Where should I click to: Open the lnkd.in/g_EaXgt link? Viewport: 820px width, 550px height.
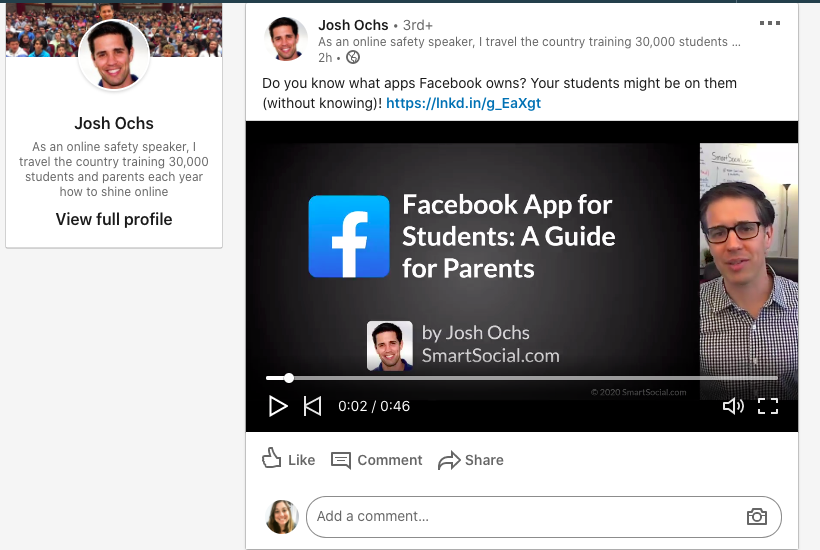click(463, 103)
